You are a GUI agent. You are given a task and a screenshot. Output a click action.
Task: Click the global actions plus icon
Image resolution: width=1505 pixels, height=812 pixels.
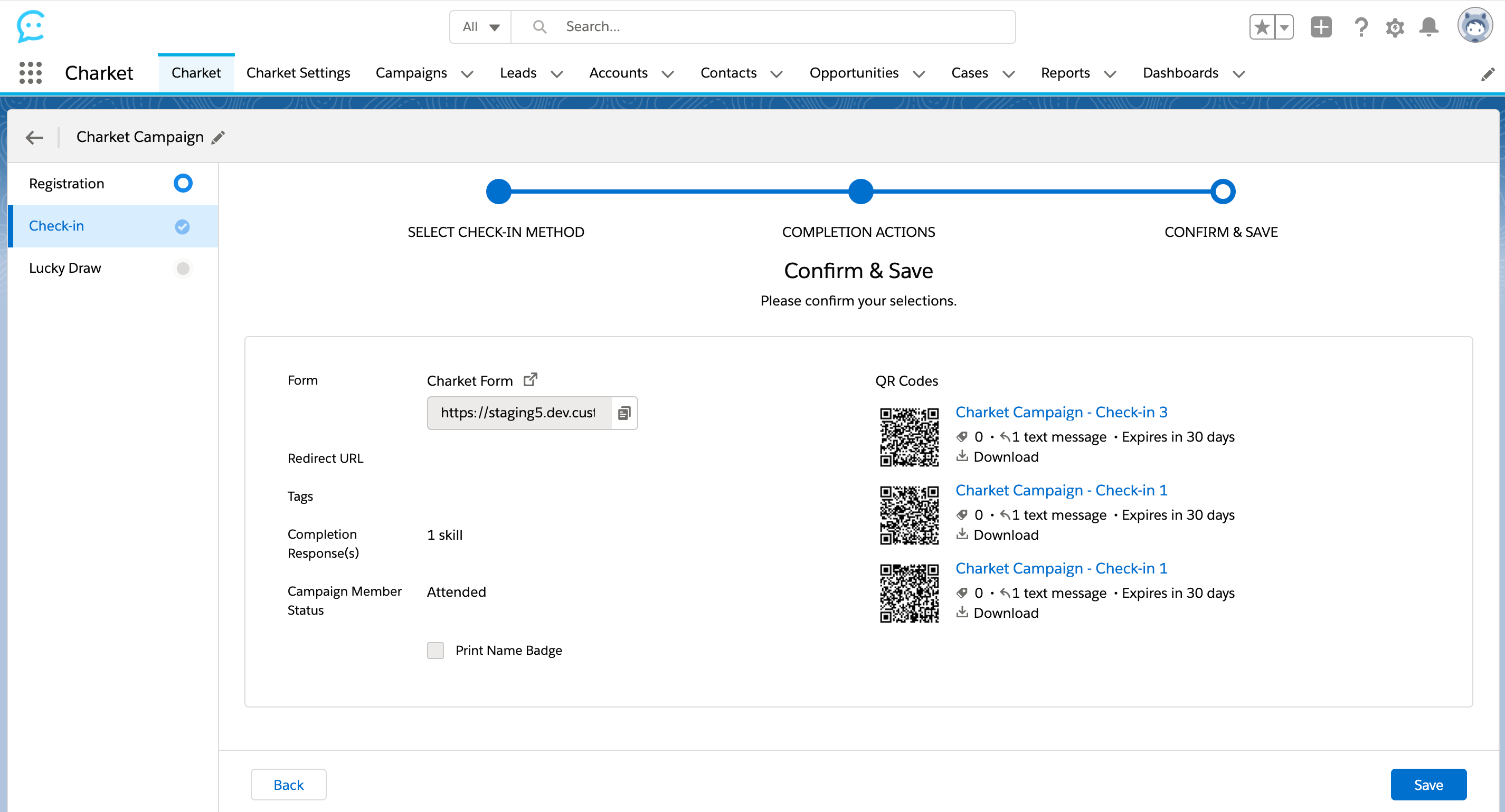click(x=1320, y=27)
